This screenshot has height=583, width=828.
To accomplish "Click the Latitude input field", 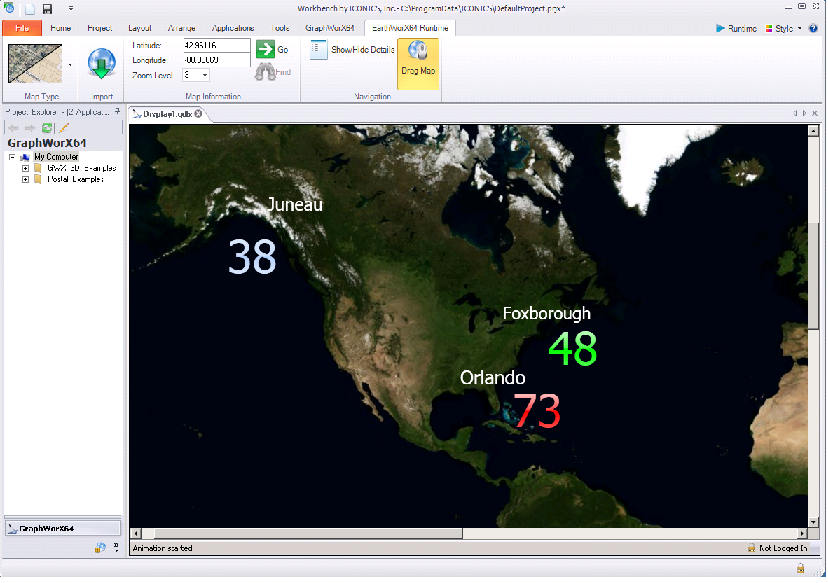I will 216,46.
